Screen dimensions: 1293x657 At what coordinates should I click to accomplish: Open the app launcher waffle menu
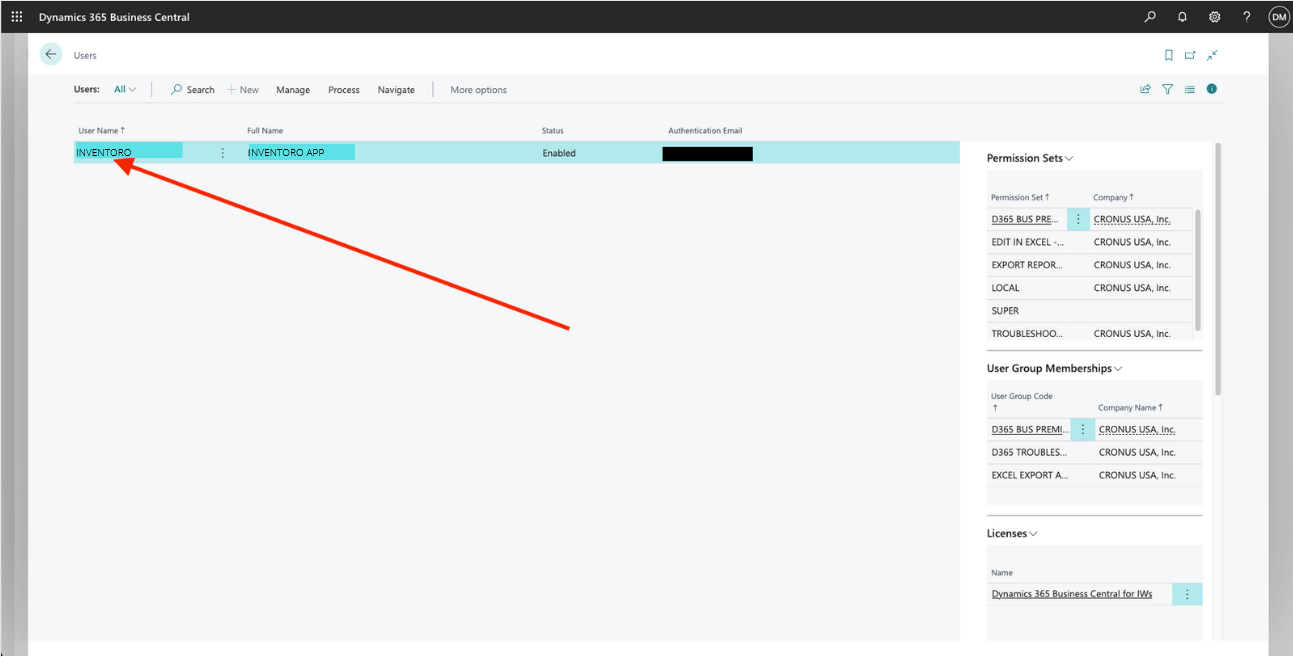coord(17,17)
